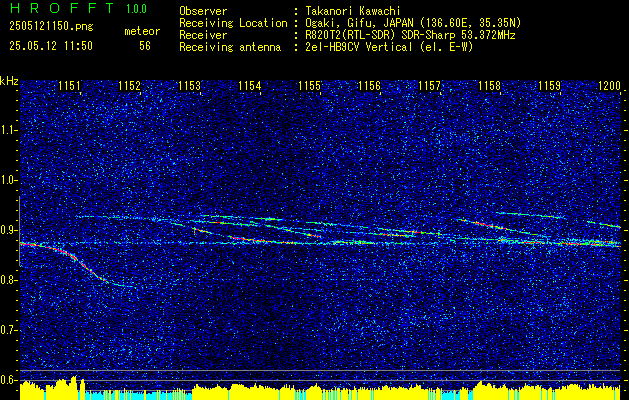The width and height of the screenshot is (629, 400).
Task: Click the 0.8 kHz axis label
Action: tap(9, 280)
